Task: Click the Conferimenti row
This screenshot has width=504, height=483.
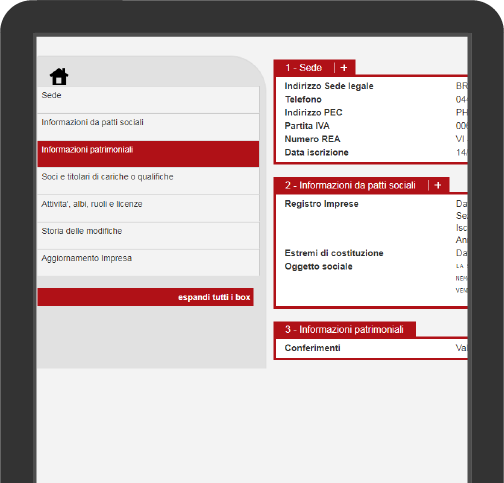Action: (372, 348)
